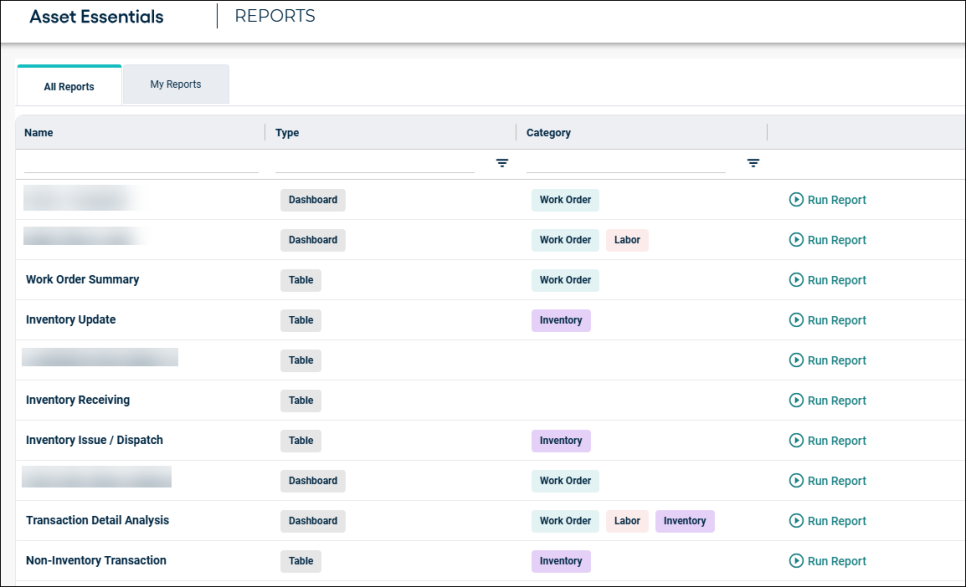
Task: Run the Non-Inventory Transaction report
Action: [x=827, y=561]
